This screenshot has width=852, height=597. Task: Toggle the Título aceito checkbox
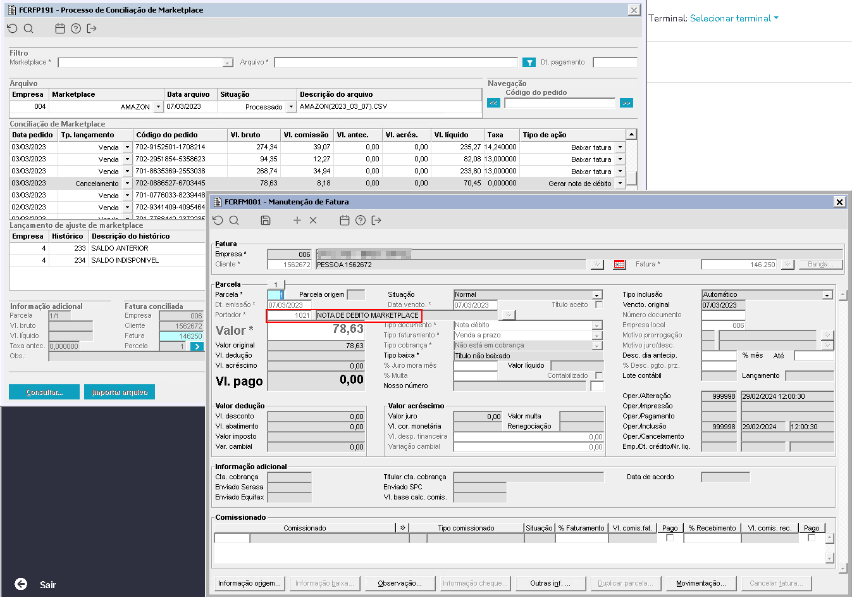point(599,305)
